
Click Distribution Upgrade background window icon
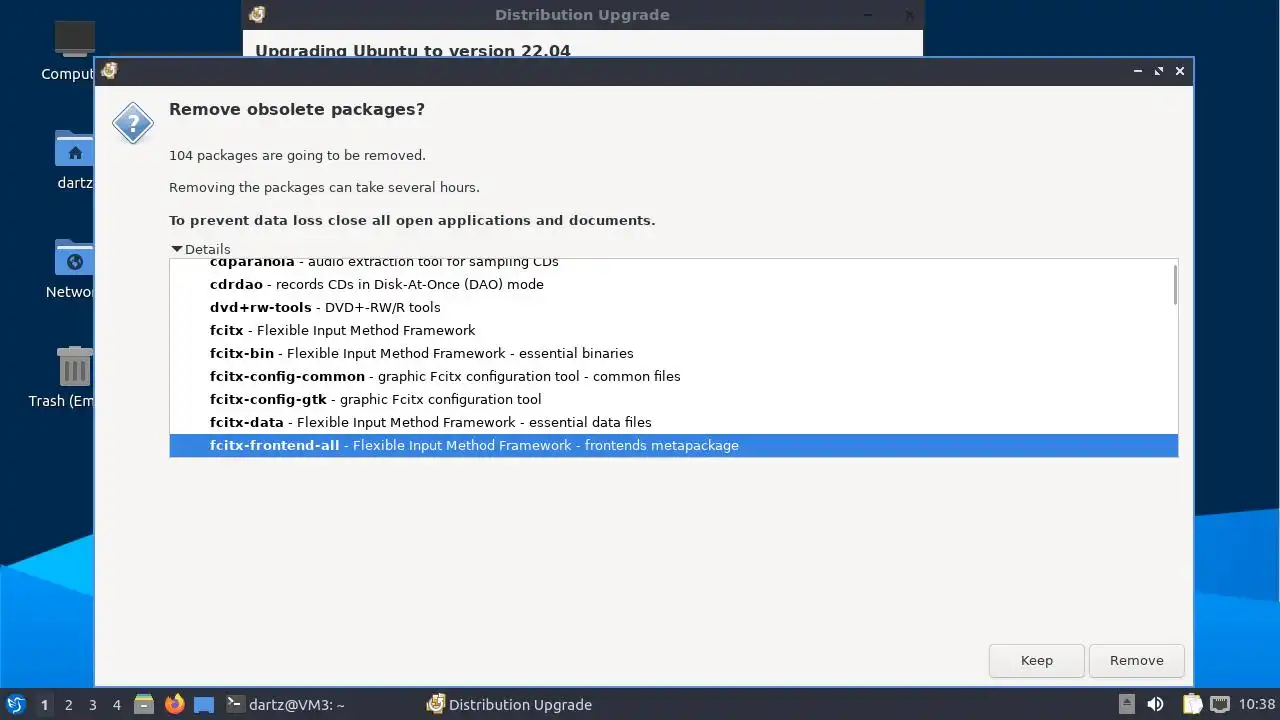[x=257, y=14]
